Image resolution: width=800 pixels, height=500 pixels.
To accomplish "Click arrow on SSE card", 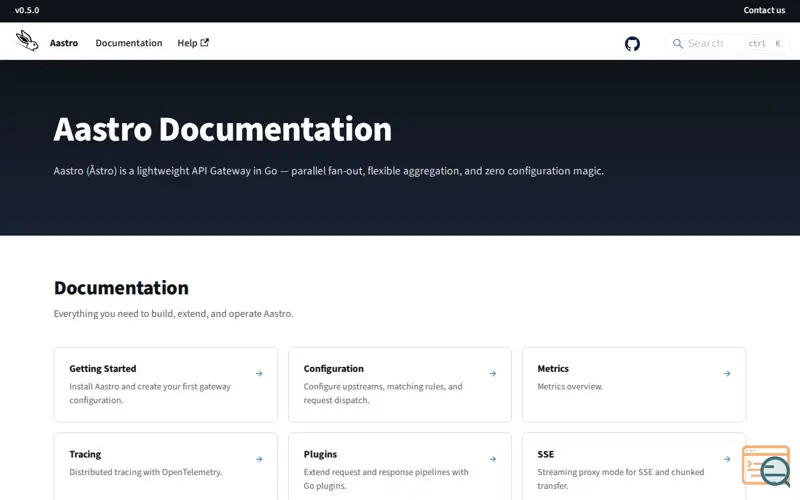I will pos(727,459).
